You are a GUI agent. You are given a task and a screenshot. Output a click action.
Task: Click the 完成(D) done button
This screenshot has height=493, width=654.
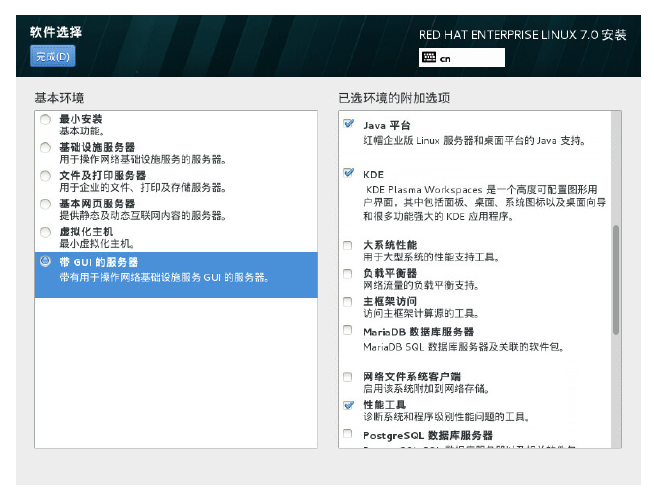click(53, 56)
